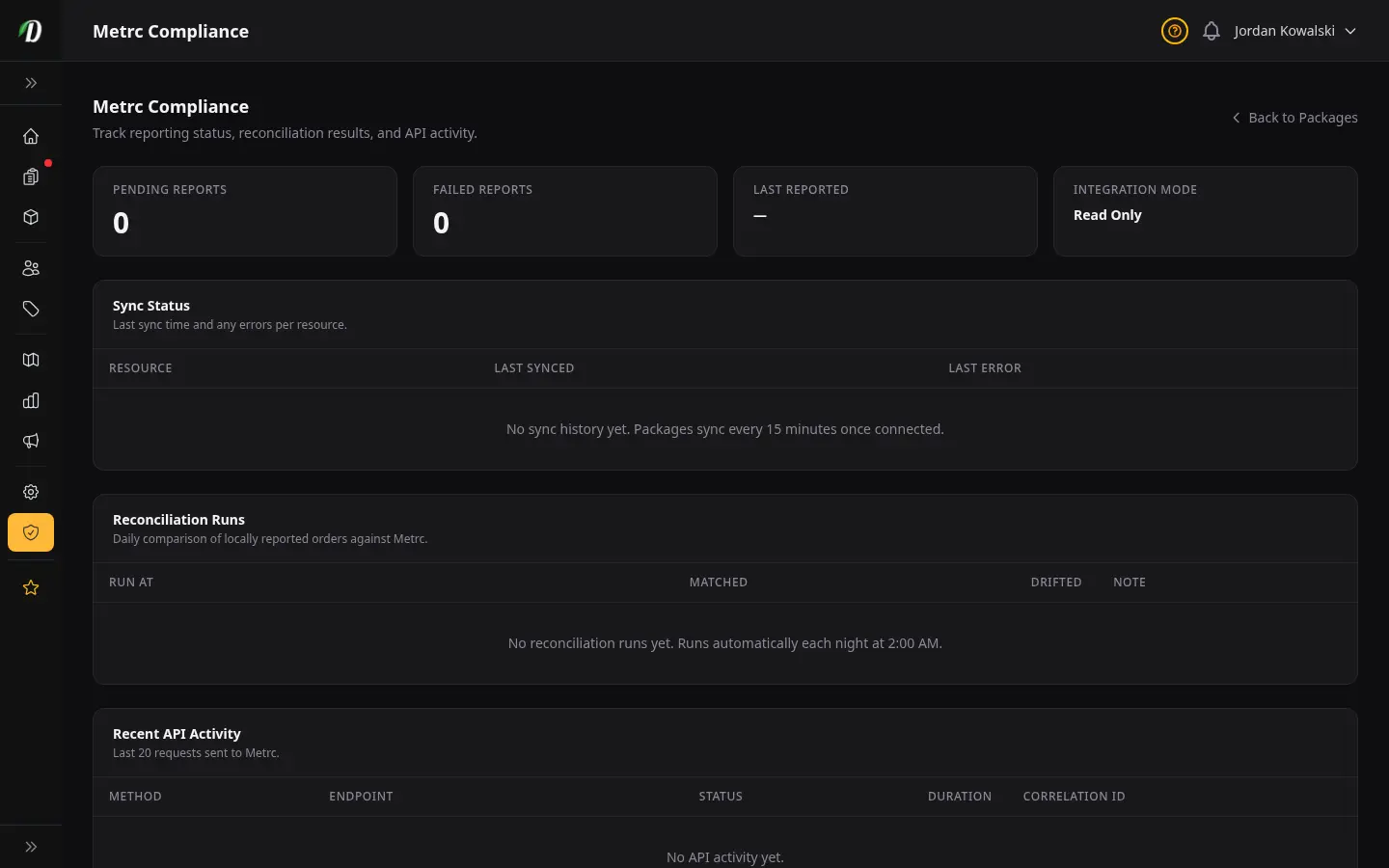The image size is (1389, 868).
Task: Open the settings gear icon in sidebar
Action: [x=31, y=492]
